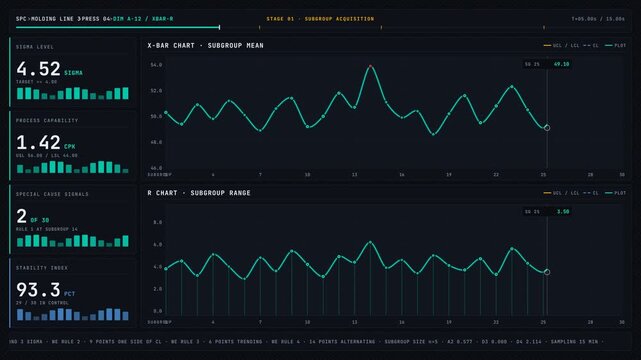Screen dimensions: 641x360
Task: Select the PROCESS CAPABILITY card
Action: [73, 146]
